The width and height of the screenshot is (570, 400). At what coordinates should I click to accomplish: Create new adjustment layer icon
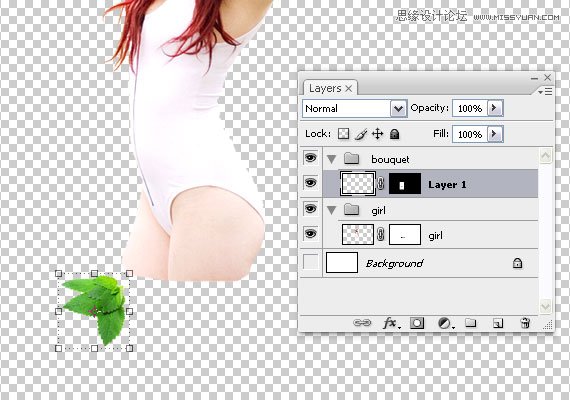pos(445,323)
